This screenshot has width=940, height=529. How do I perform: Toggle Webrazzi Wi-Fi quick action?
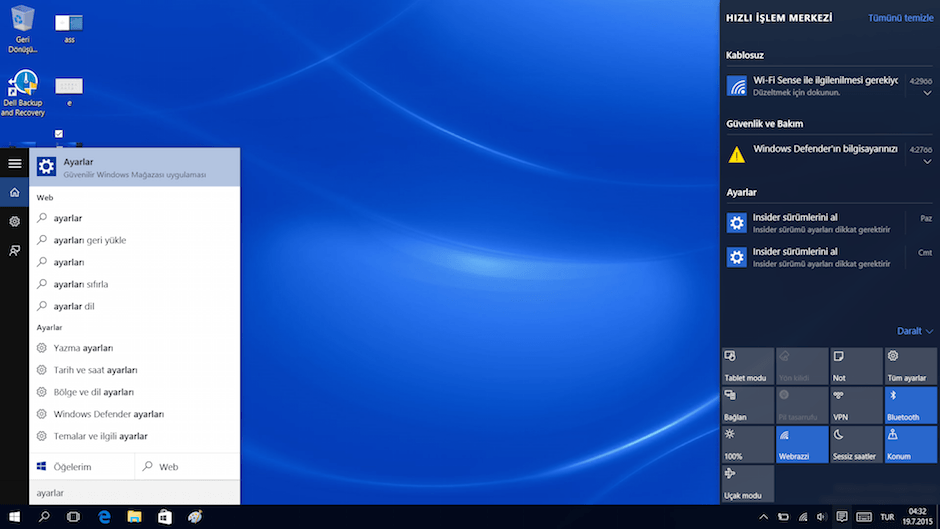(802, 444)
